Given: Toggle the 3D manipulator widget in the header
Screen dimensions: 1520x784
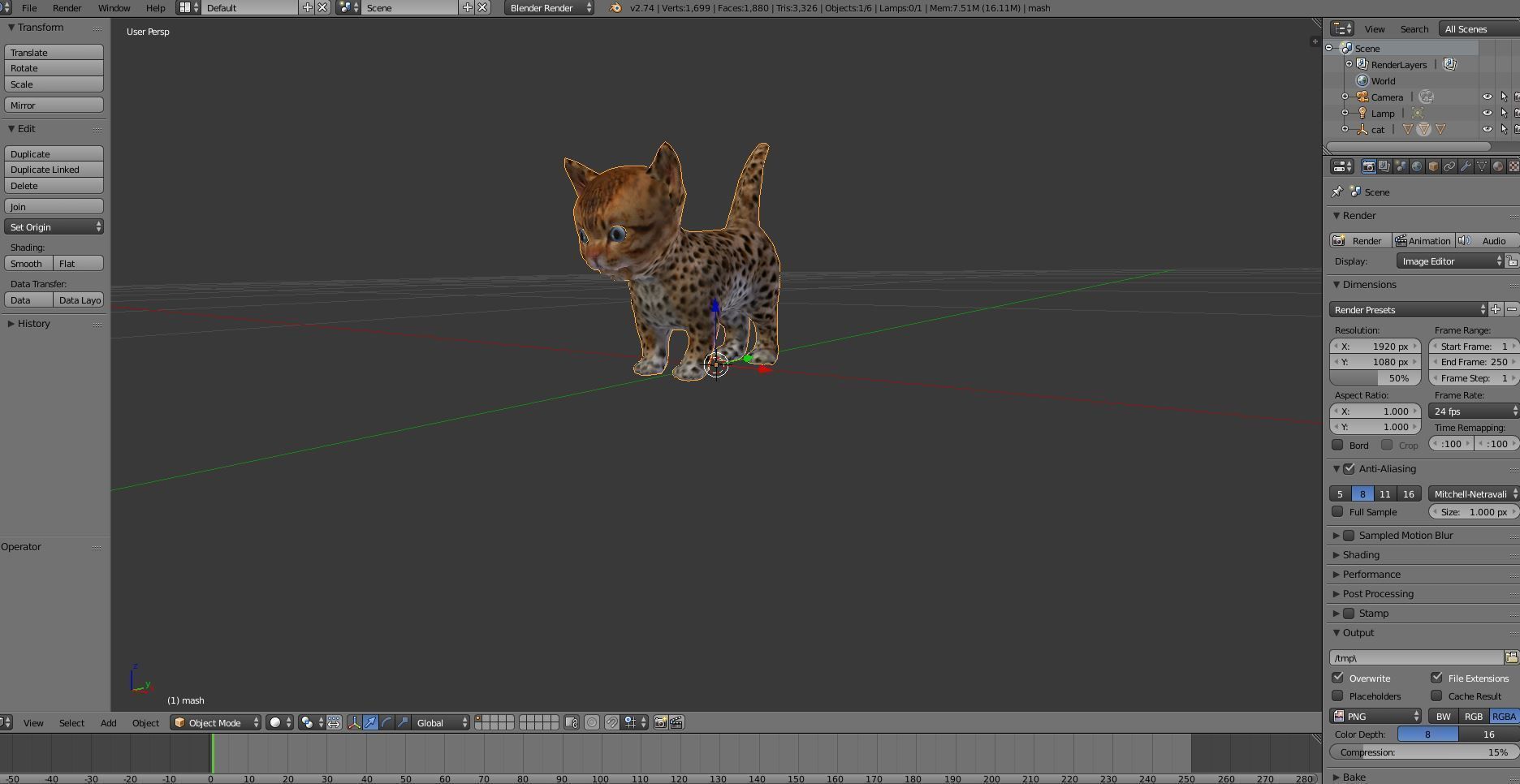Looking at the screenshot, I should tap(354, 722).
